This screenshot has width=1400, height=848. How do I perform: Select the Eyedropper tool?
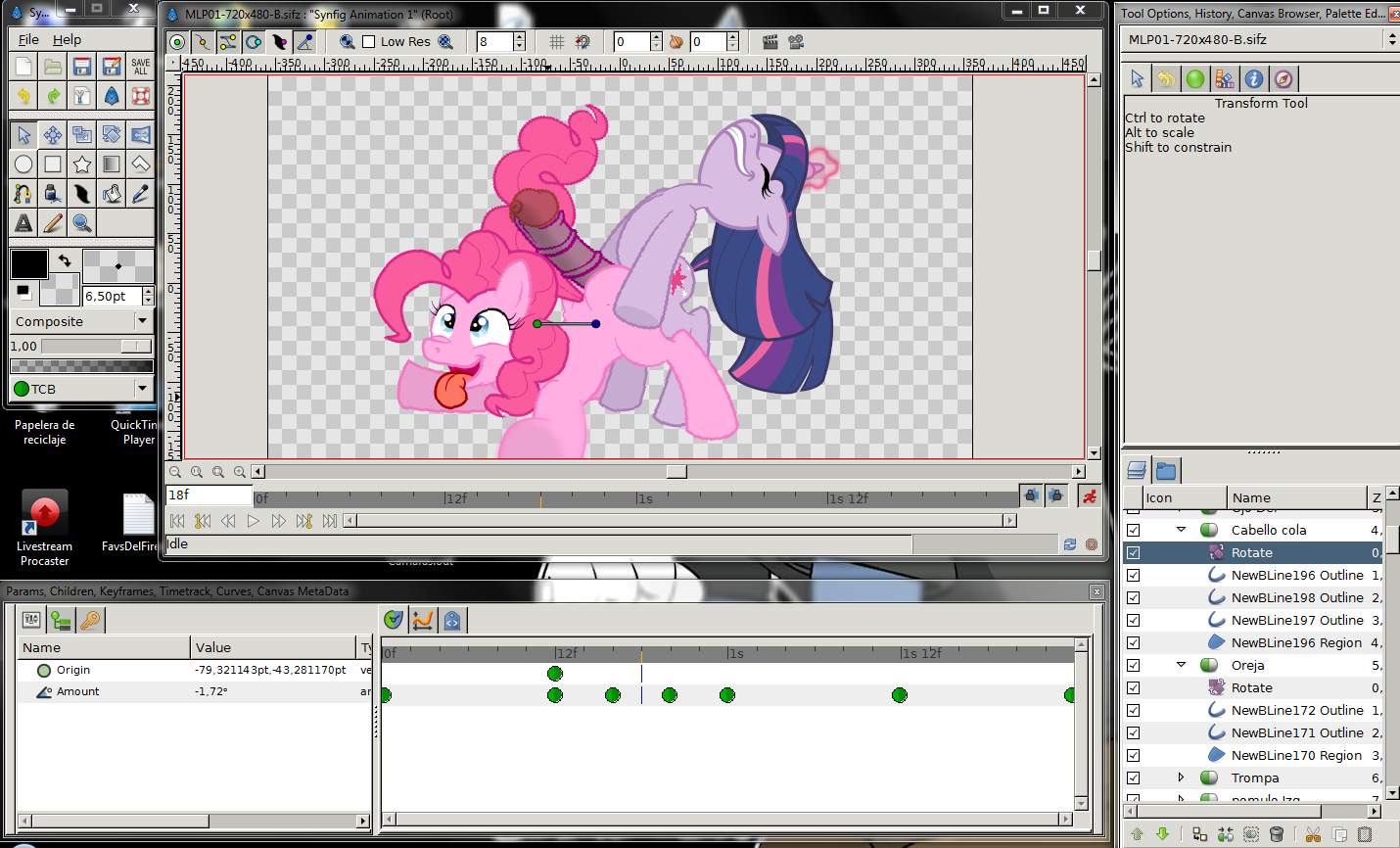click(x=141, y=194)
